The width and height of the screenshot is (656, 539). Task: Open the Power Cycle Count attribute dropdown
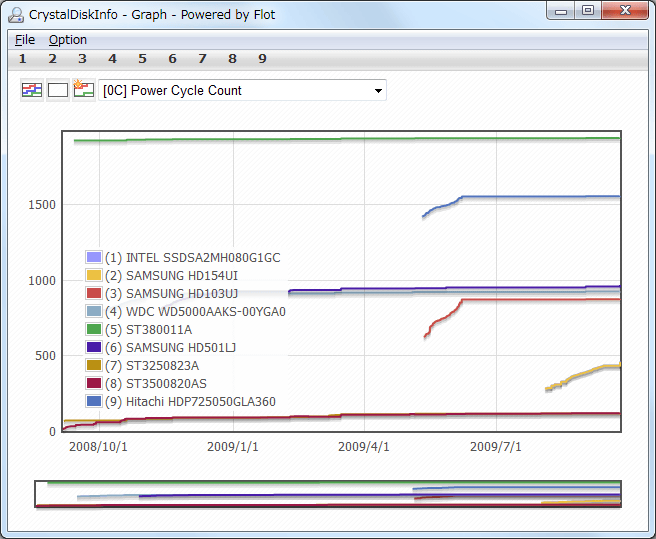[x=243, y=90]
